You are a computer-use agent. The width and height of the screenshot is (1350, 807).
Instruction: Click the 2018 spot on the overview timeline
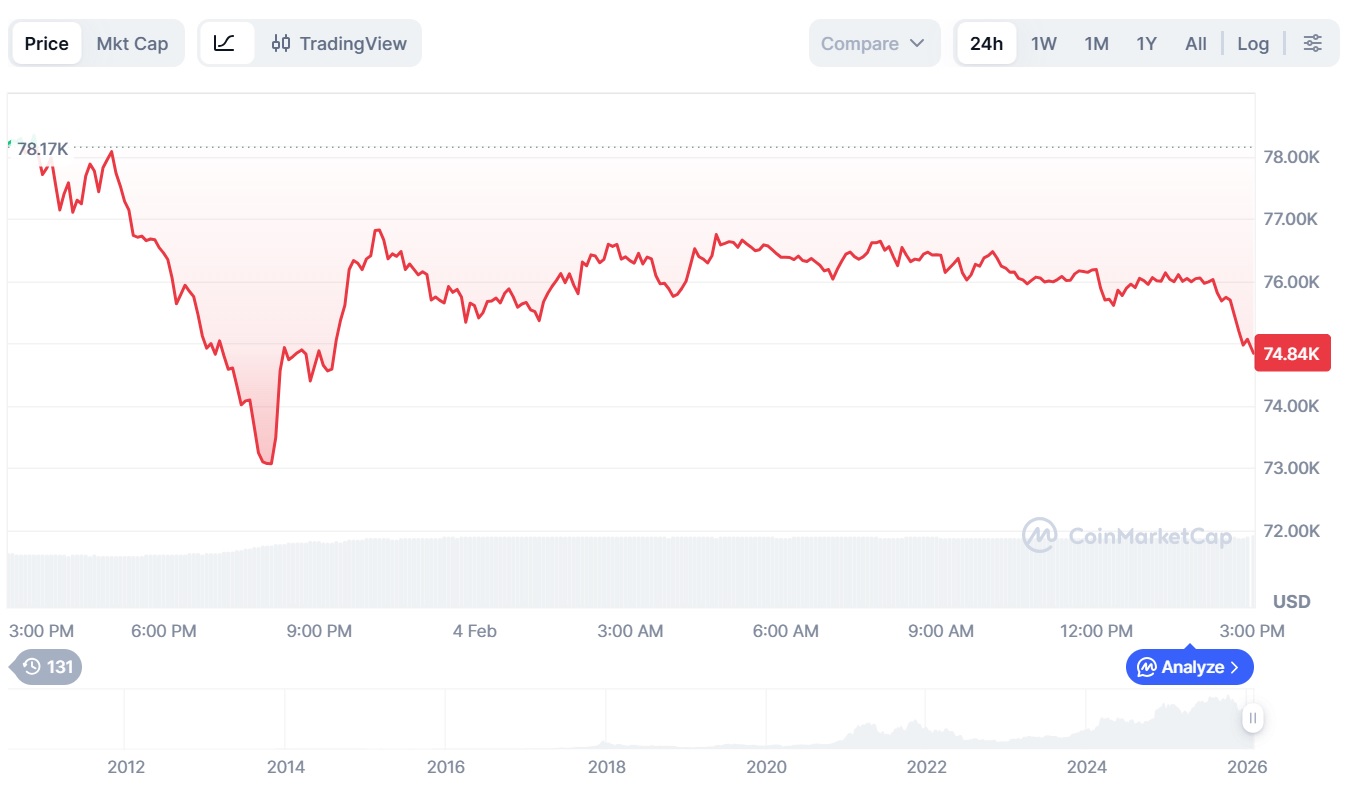coord(606,766)
